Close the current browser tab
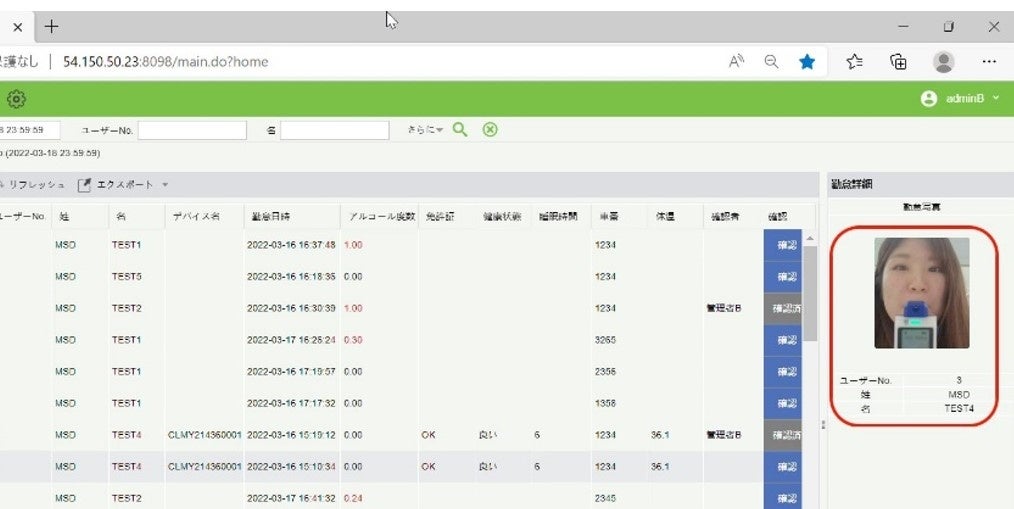This screenshot has width=1014, height=509. tap(17, 27)
